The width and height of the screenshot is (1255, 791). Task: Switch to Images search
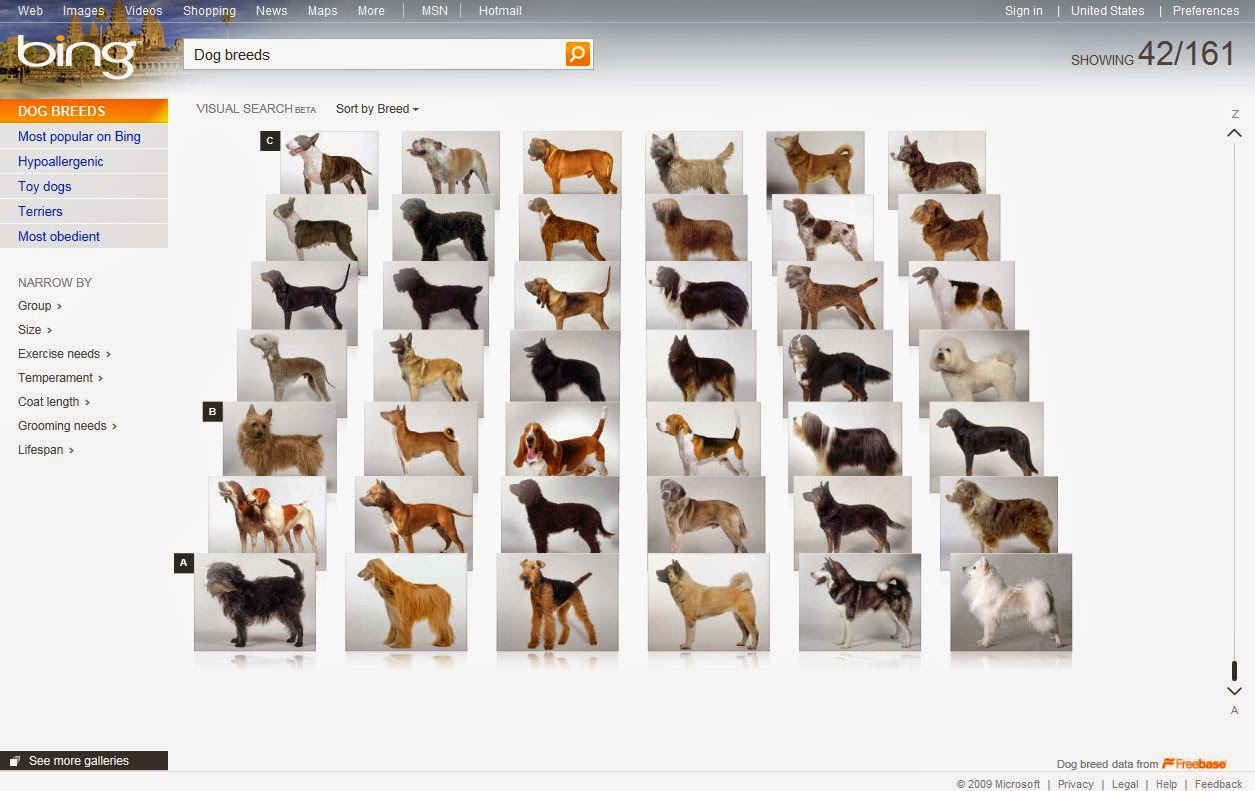[83, 11]
